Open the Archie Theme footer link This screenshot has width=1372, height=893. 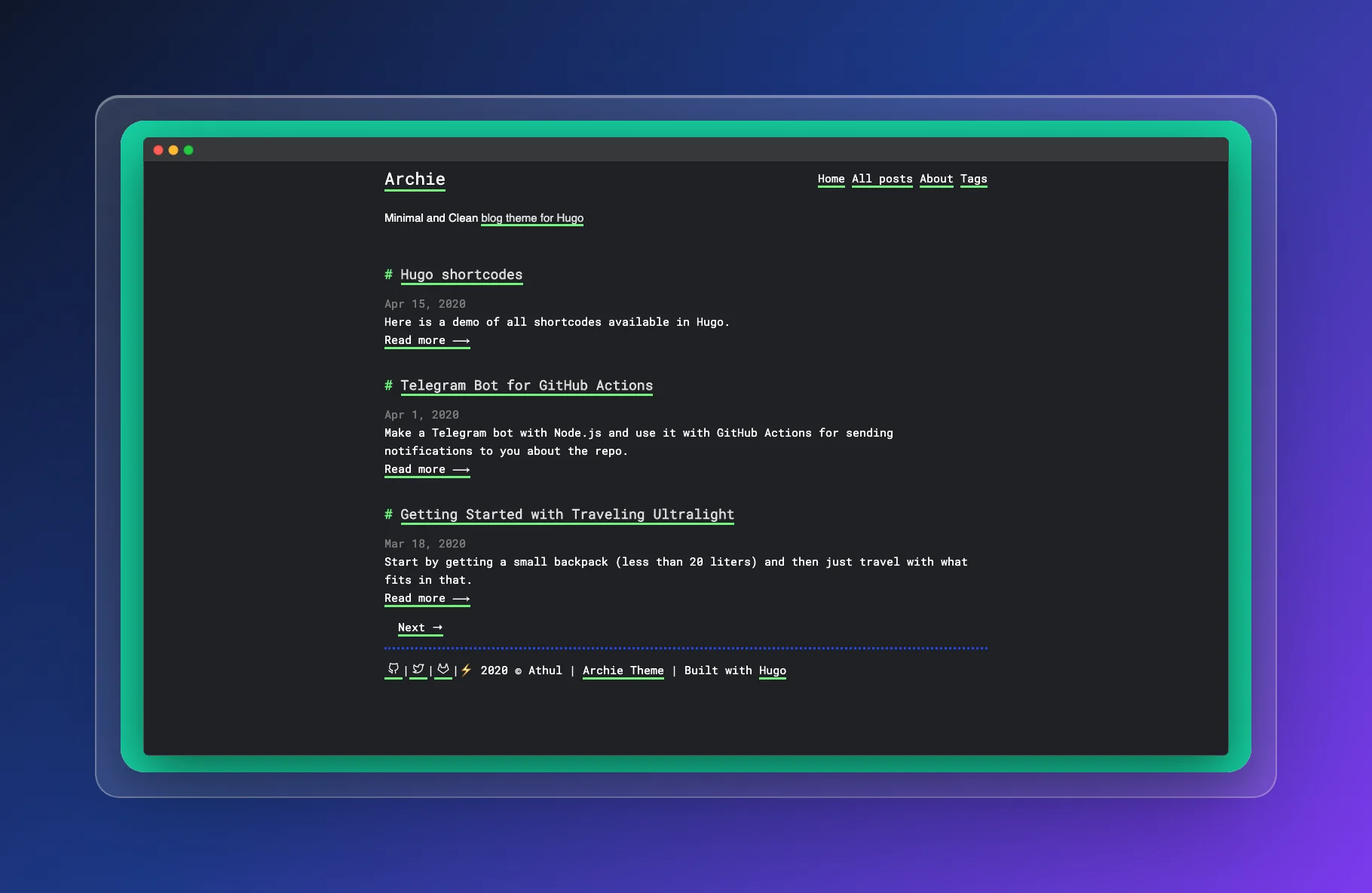(x=623, y=671)
